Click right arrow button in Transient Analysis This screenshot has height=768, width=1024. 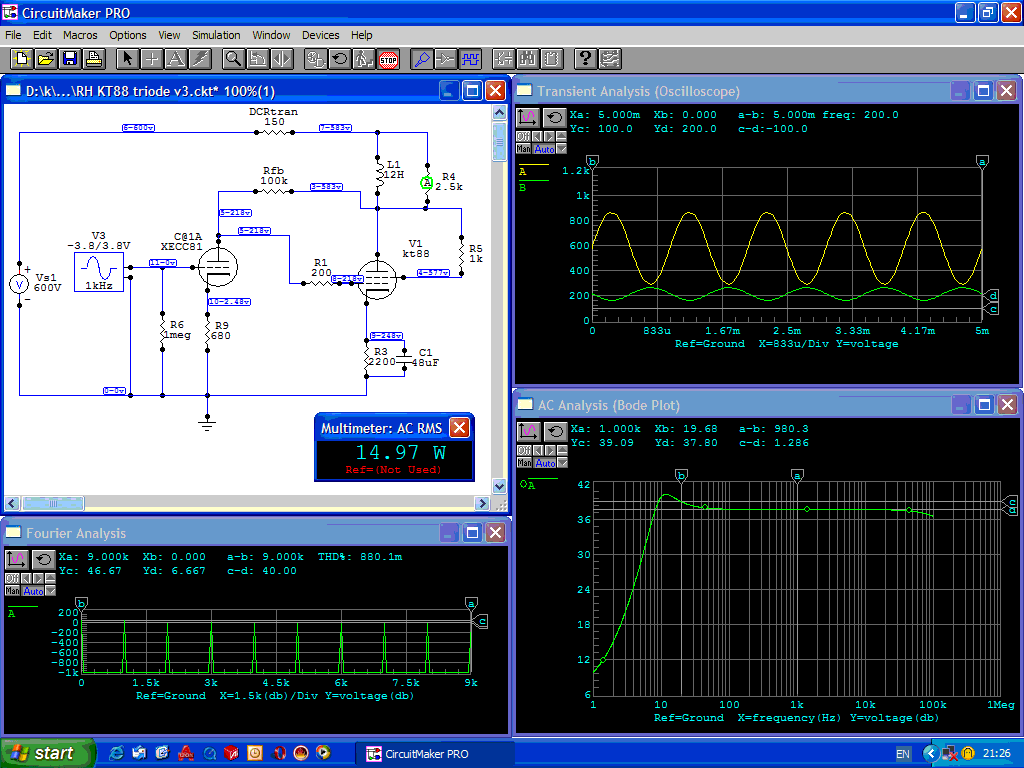click(x=549, y=136)
